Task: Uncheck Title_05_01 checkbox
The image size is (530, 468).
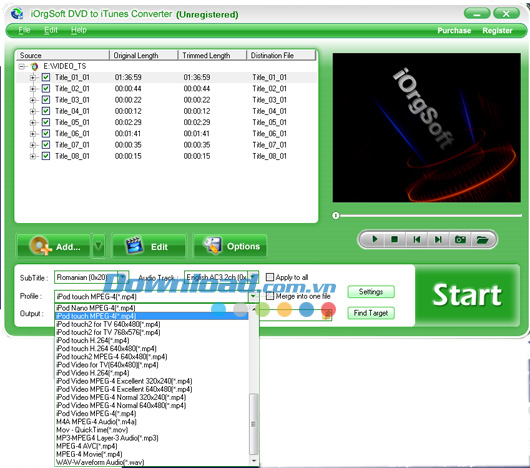Action: tap(46, 122)
